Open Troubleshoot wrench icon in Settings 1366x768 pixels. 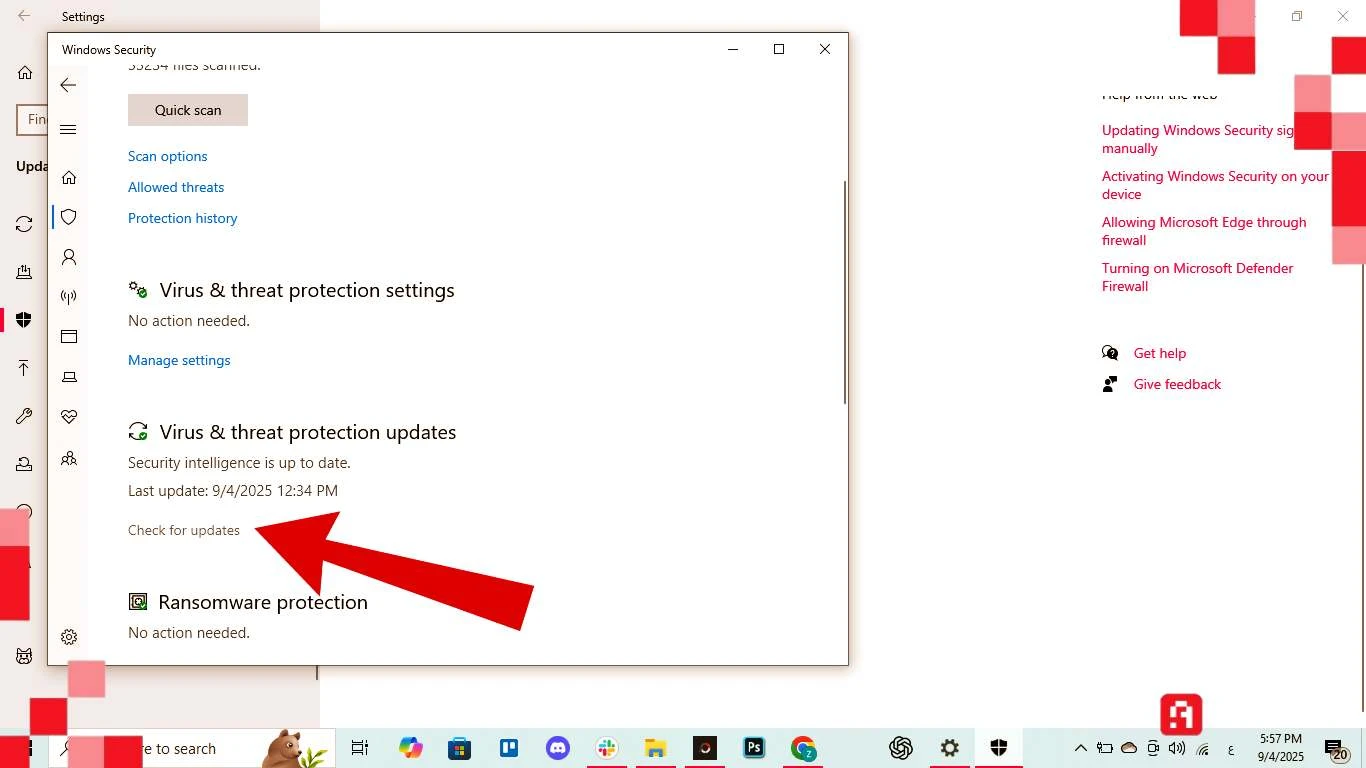(24, 416)
